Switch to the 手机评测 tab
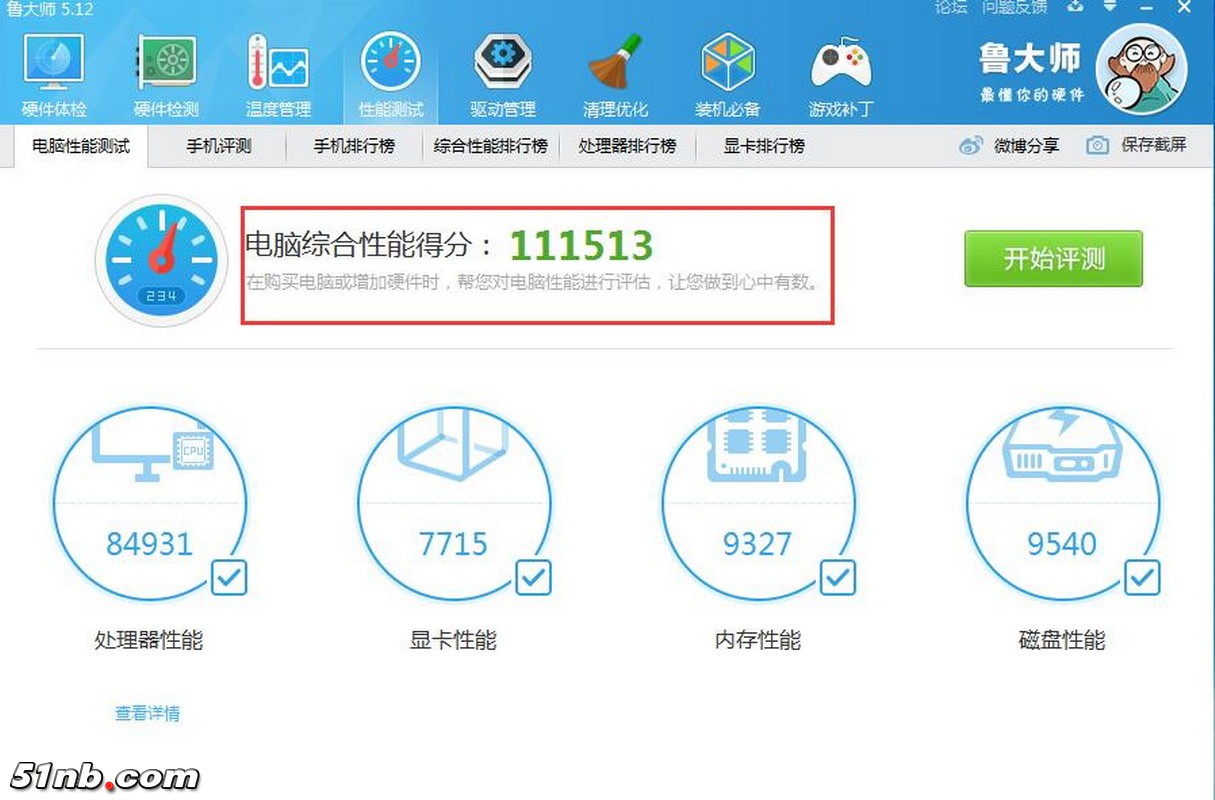This screenshot has height=800, width=1215. (218, 146)
